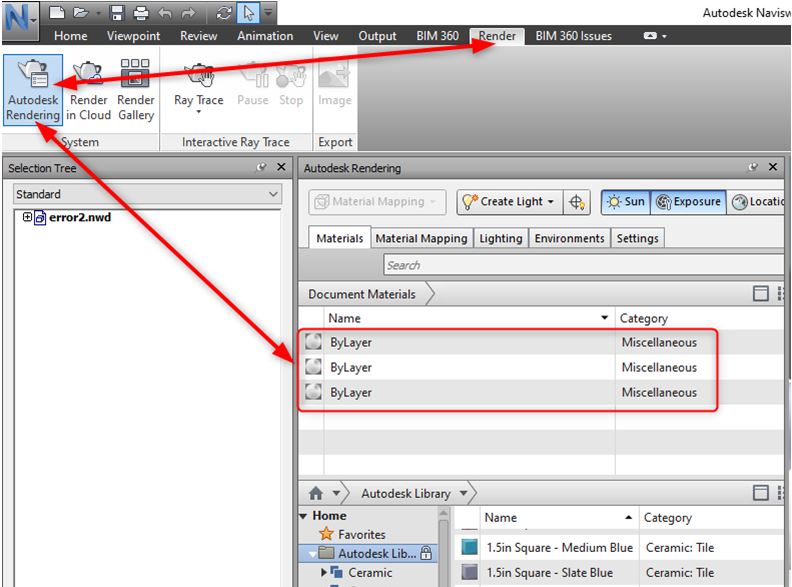Sort Document Materials by Category header
Viewport: 792px width, 587px height.
coord(699,318)
